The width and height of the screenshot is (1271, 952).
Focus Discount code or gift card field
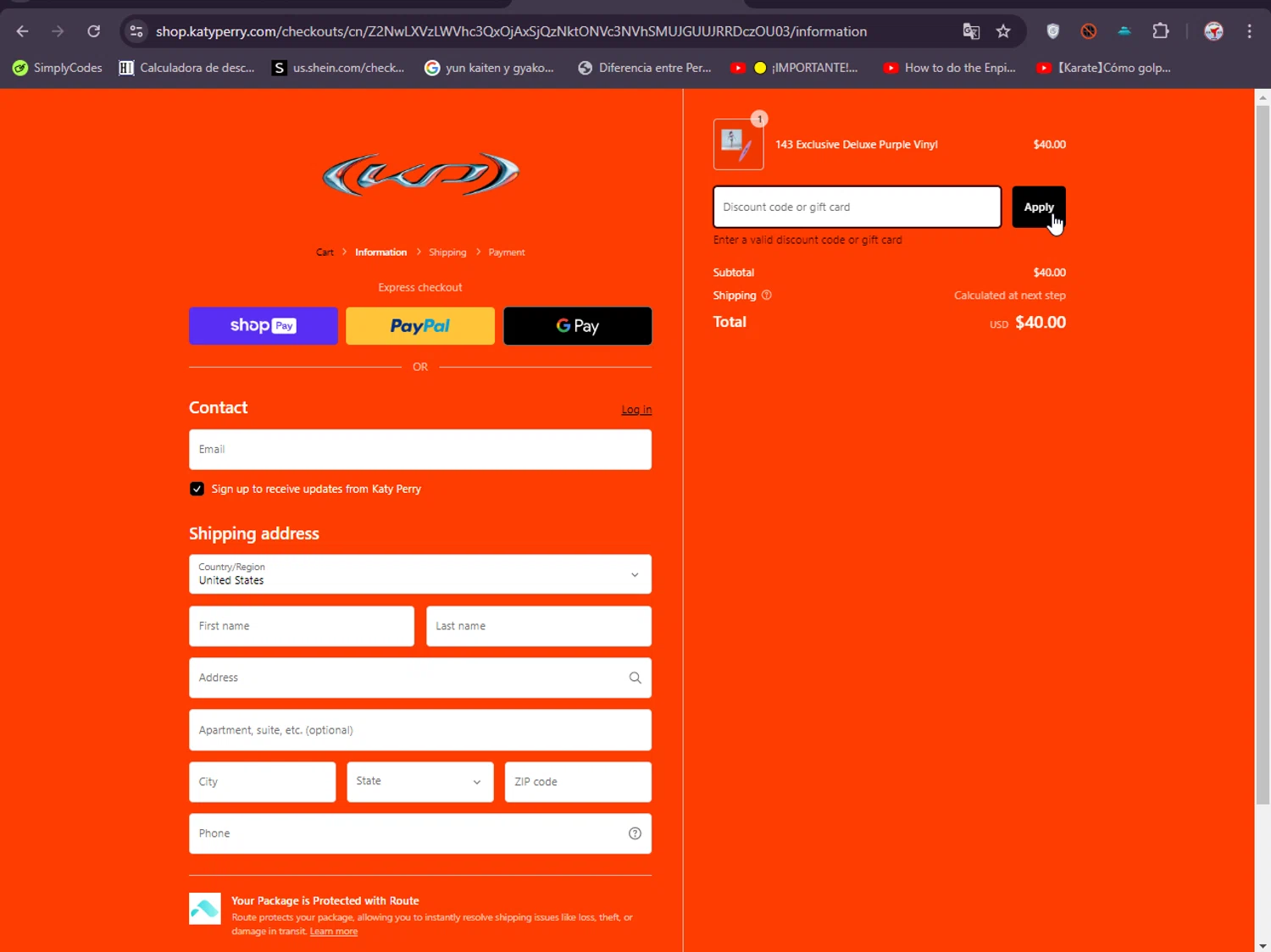point(858,207)
